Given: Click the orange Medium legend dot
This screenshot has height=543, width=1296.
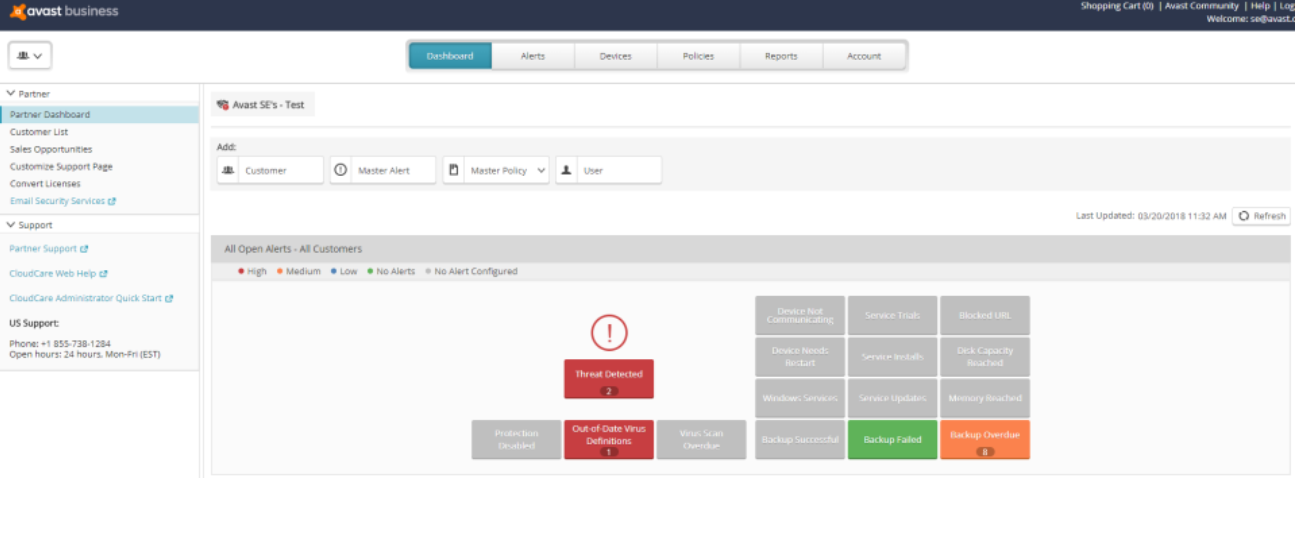Looking at the screenshot, I should [x=280, y=271].
